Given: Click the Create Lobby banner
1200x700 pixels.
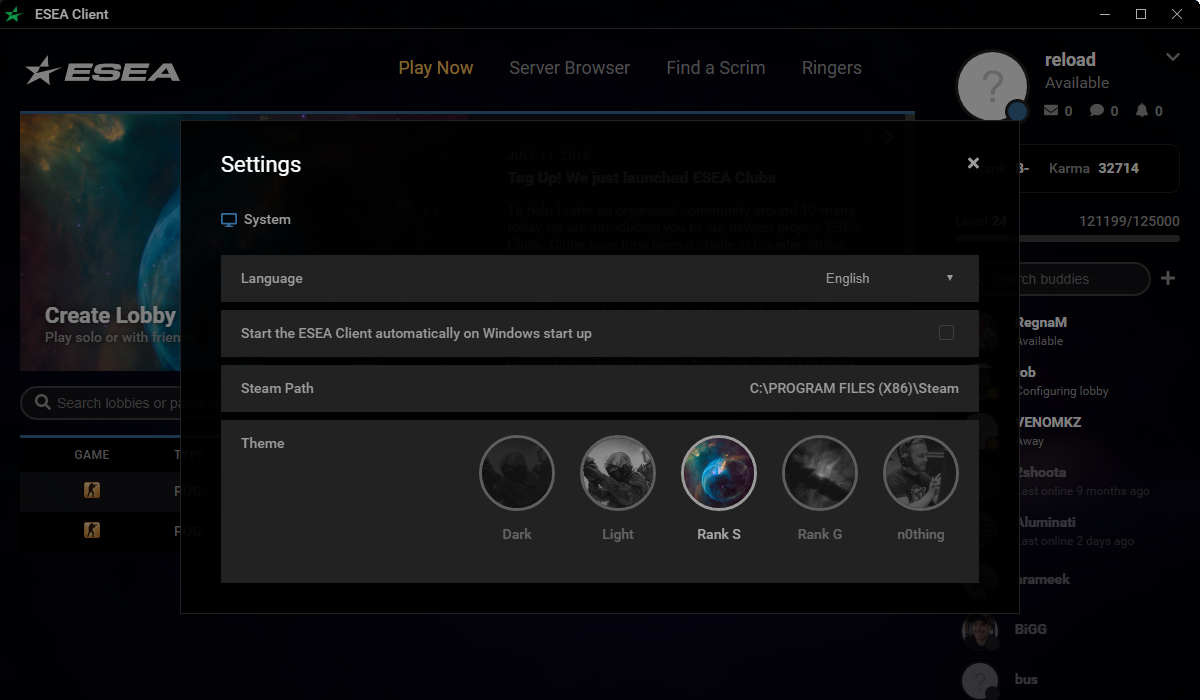Looking at the screenshot, I should tap(100, 242).
